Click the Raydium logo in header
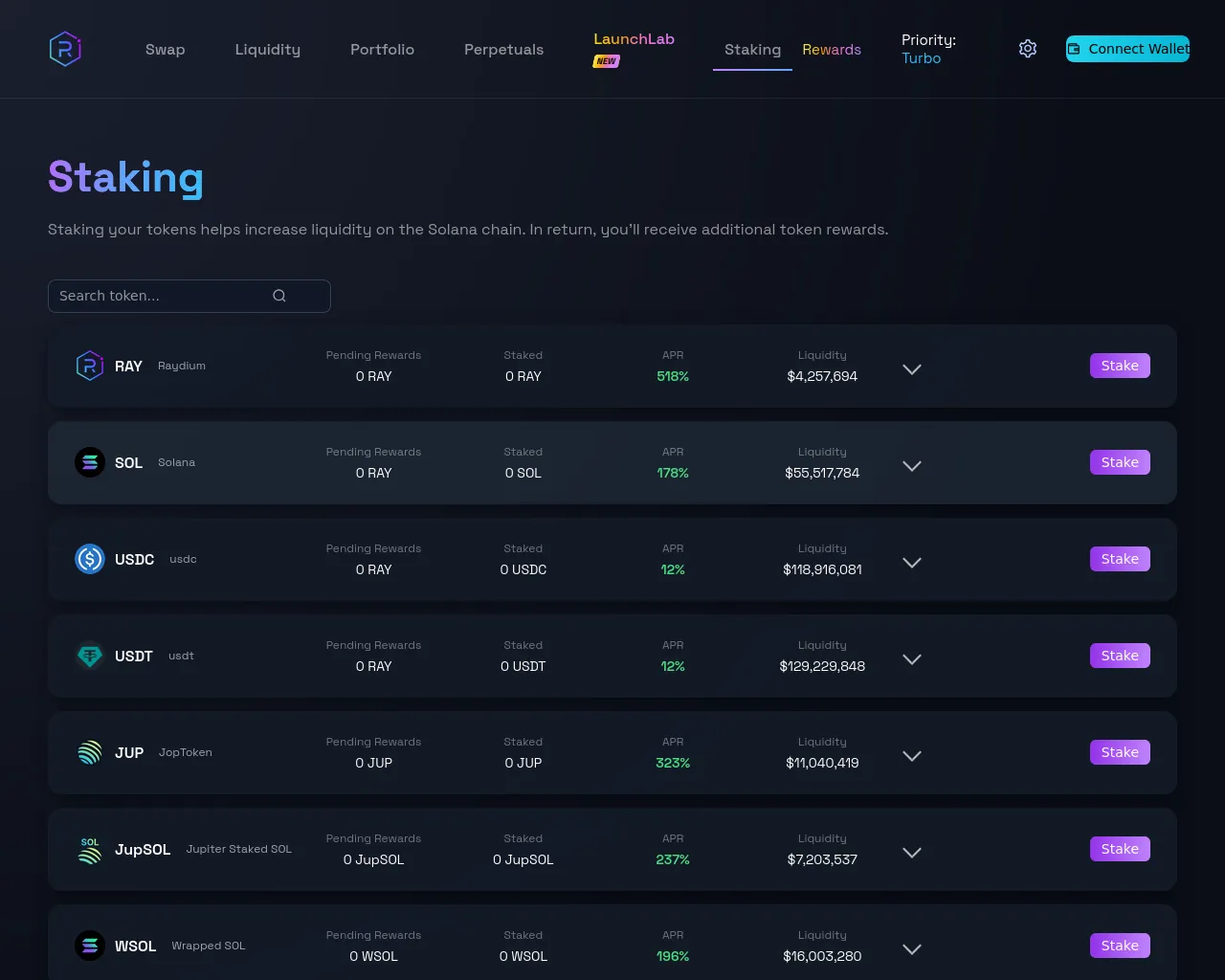1225x980 pixels. tap(65, 49)
